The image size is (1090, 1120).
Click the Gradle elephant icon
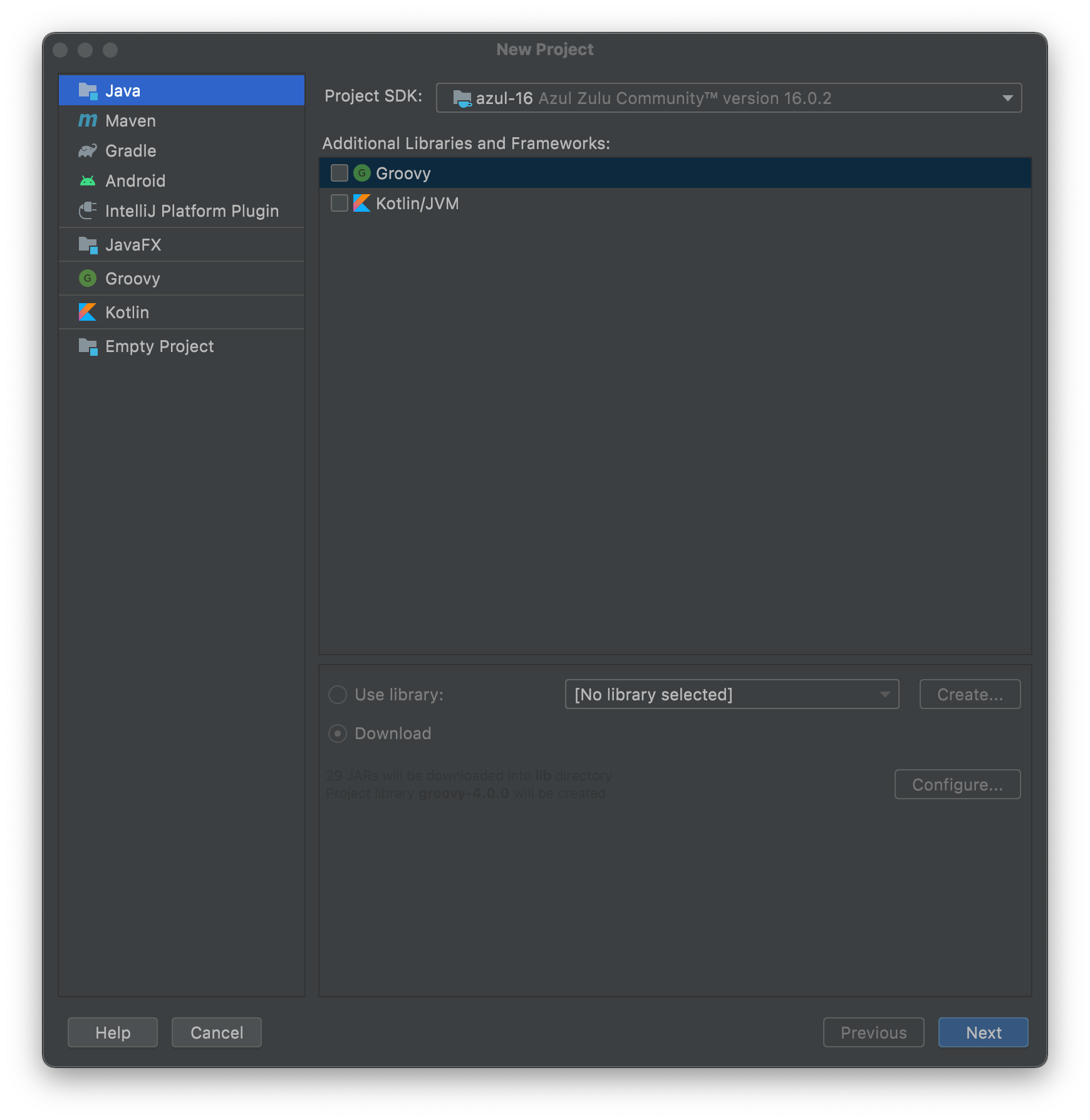click(x=88, y=150)
